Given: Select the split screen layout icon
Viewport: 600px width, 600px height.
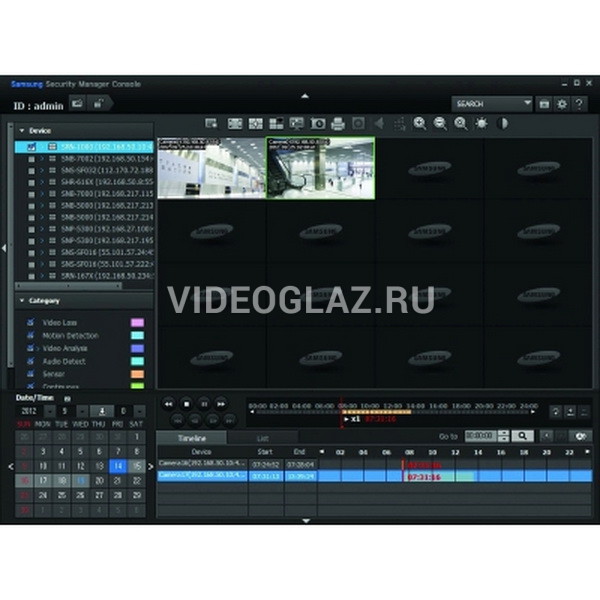Looking at the screenshot, I should (276, 124).
